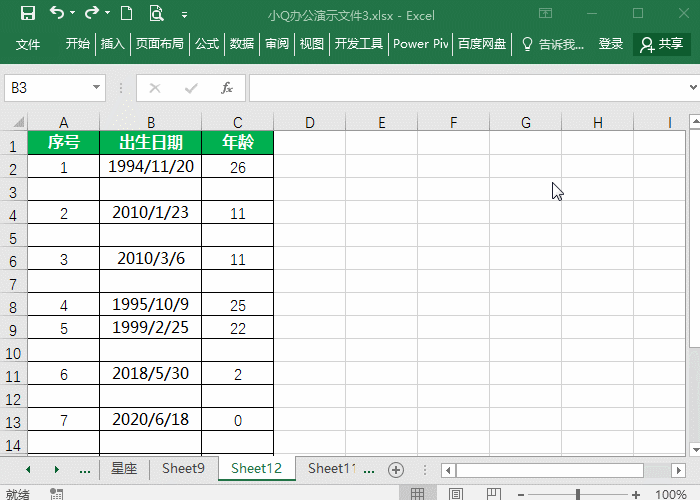Switch to the 开始 ribbon tab
The width and height of the screenshot is (700, 500).
coord(78,44)
